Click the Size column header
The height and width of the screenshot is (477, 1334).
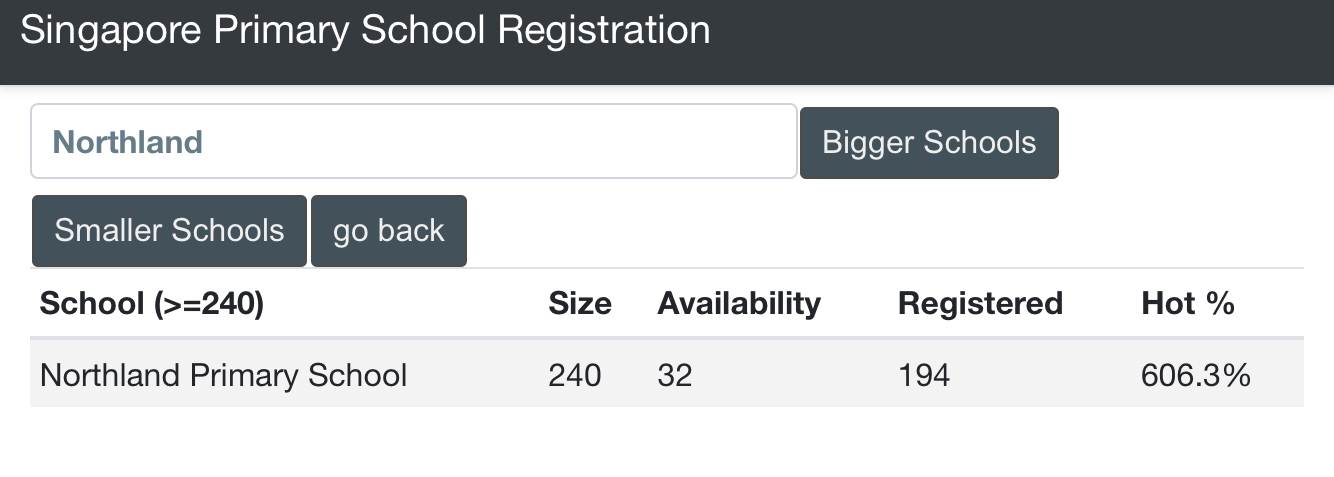(x=579, y=303)
